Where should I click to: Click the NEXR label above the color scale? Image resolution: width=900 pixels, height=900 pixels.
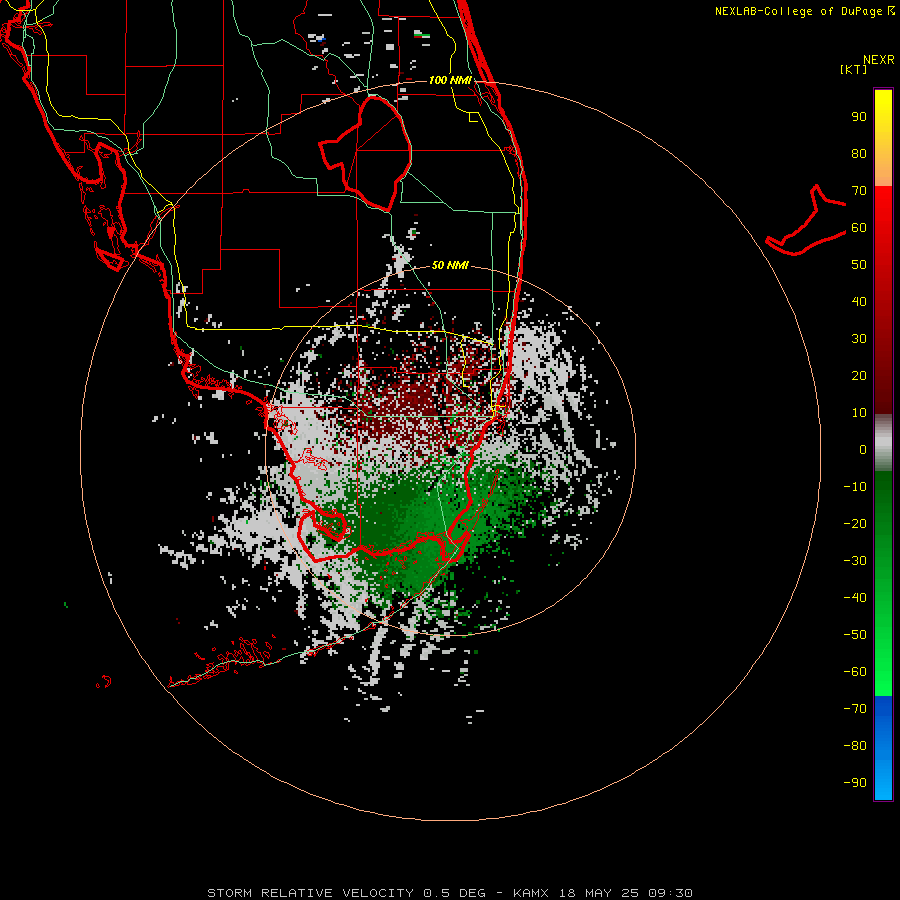(x=879, y=60)
